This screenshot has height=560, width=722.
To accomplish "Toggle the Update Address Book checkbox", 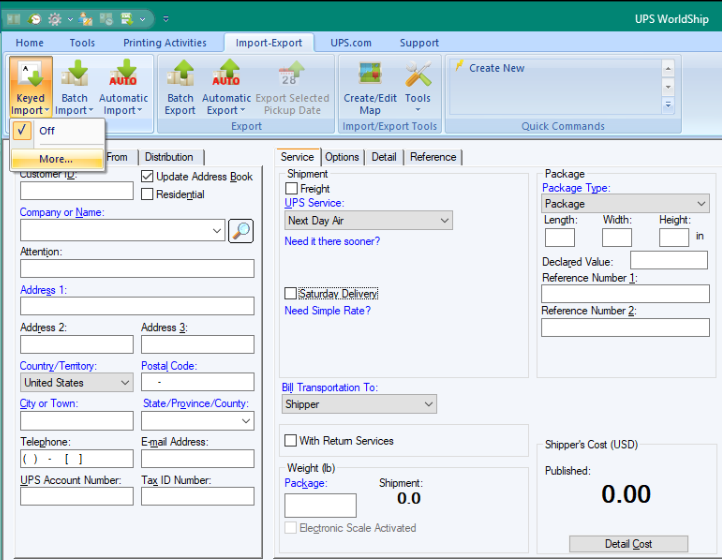I will (147, 176).
